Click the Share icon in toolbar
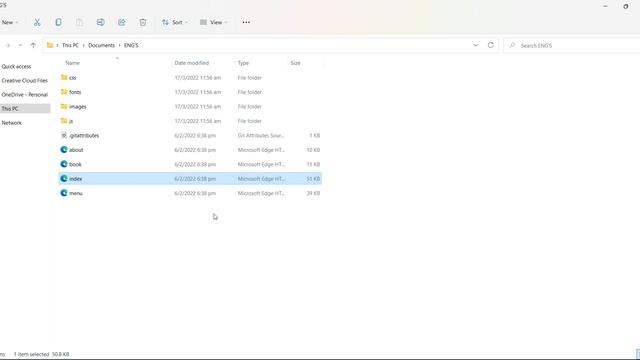 (x=122, y=22)
